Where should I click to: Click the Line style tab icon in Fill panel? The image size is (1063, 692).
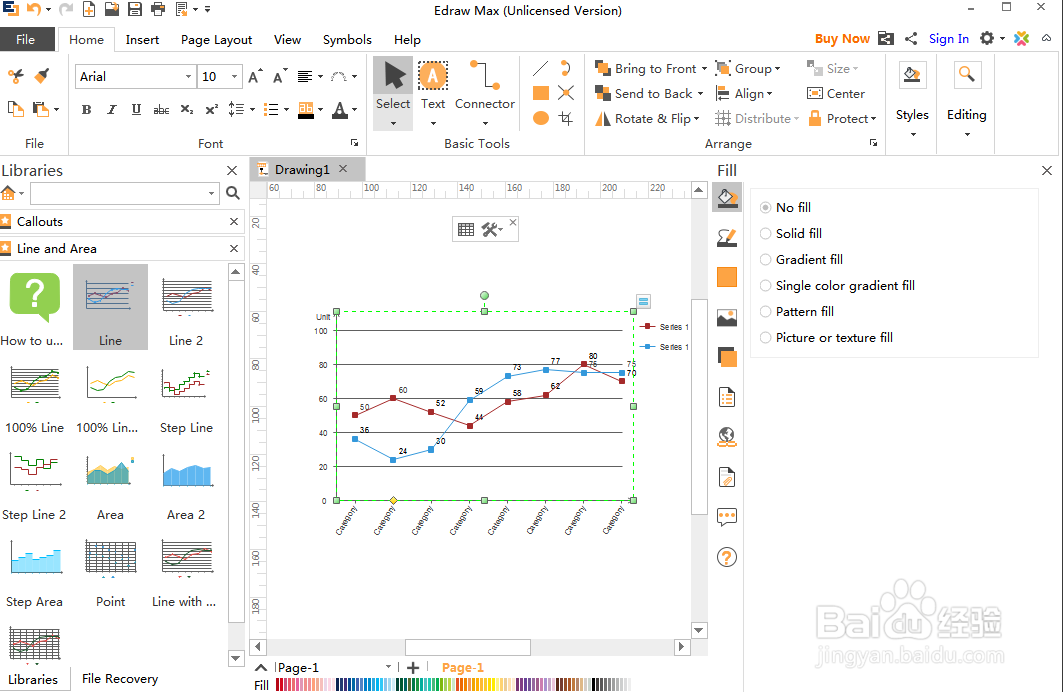[727, 237]
